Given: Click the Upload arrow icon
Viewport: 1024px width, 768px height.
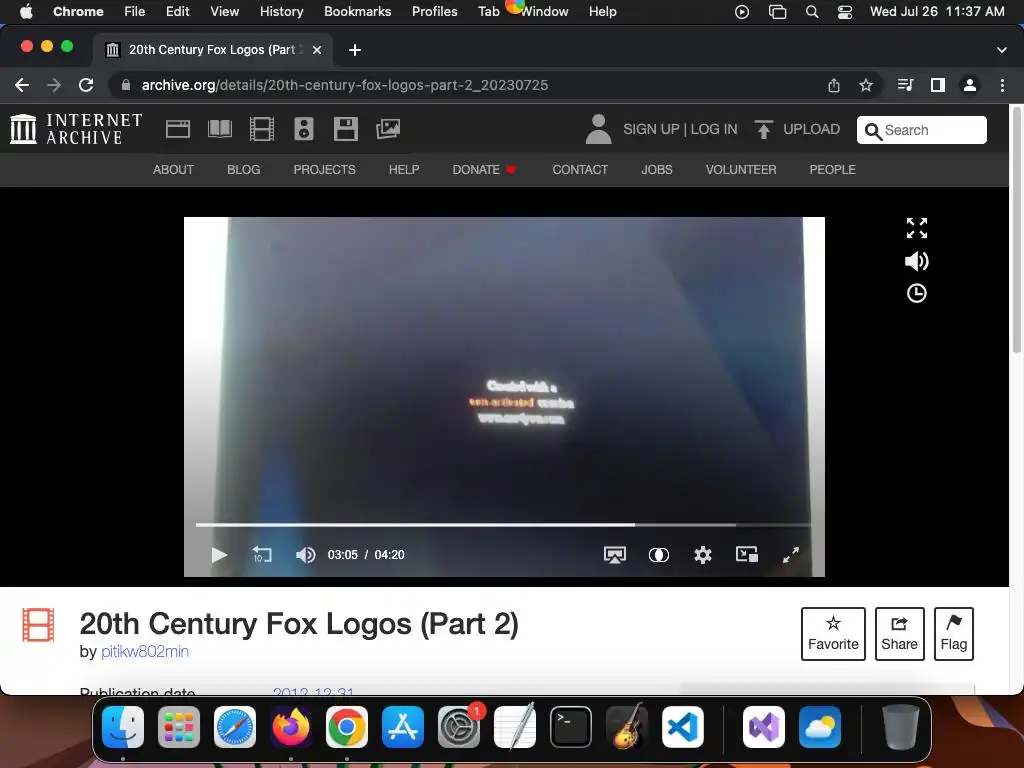Looking at the screenshot, I should point(763,129).
